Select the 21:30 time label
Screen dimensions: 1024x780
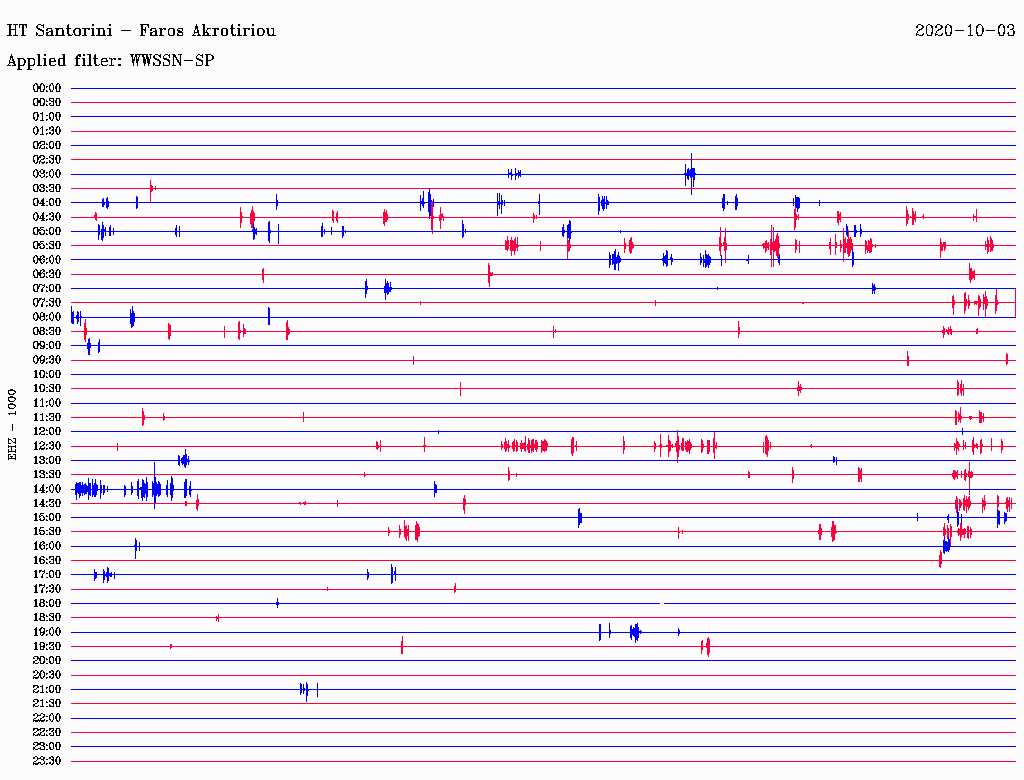coord(46,704)
